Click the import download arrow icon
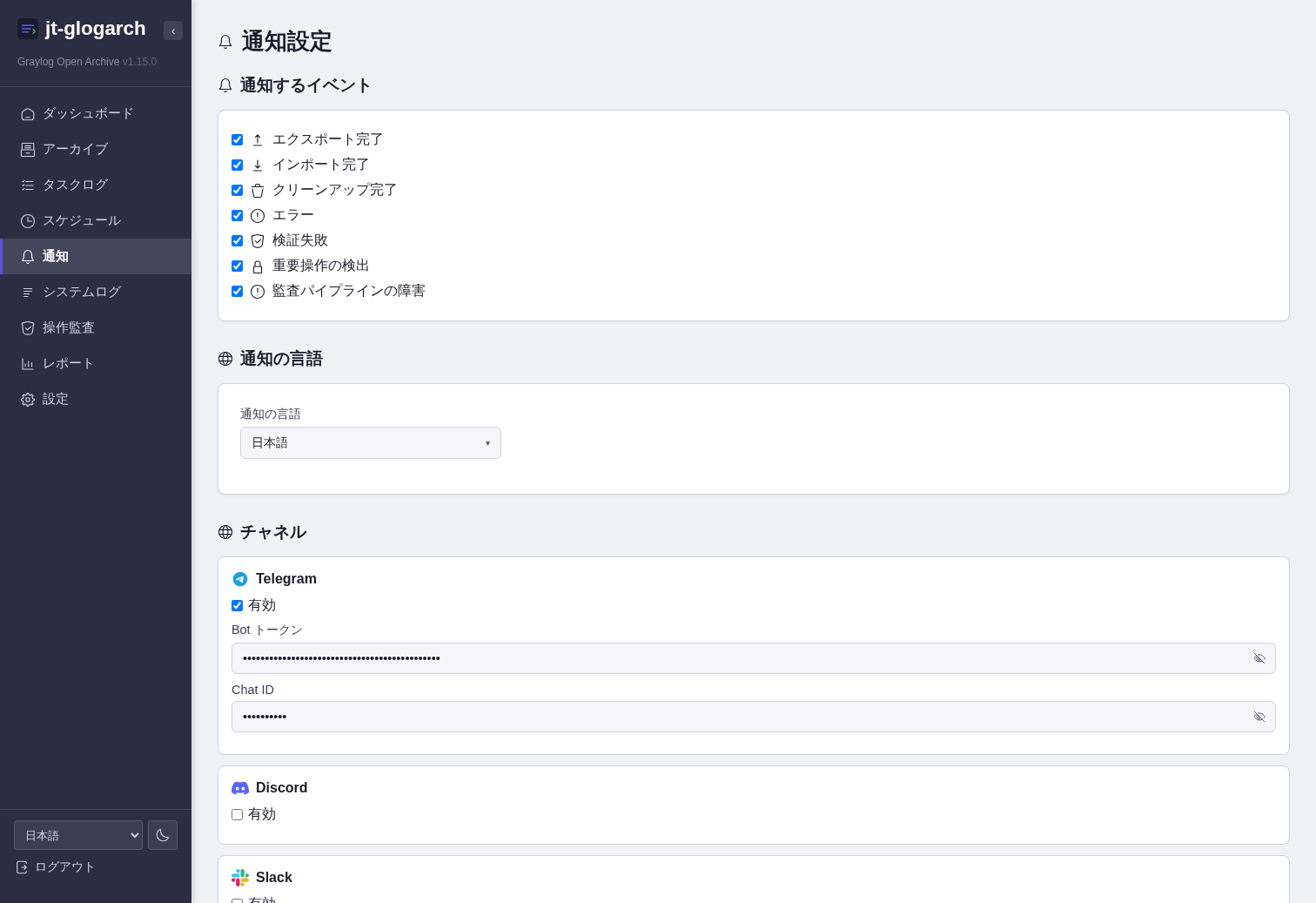The width and height of the screenshot is (1316, 903). (x=258, y=165)
